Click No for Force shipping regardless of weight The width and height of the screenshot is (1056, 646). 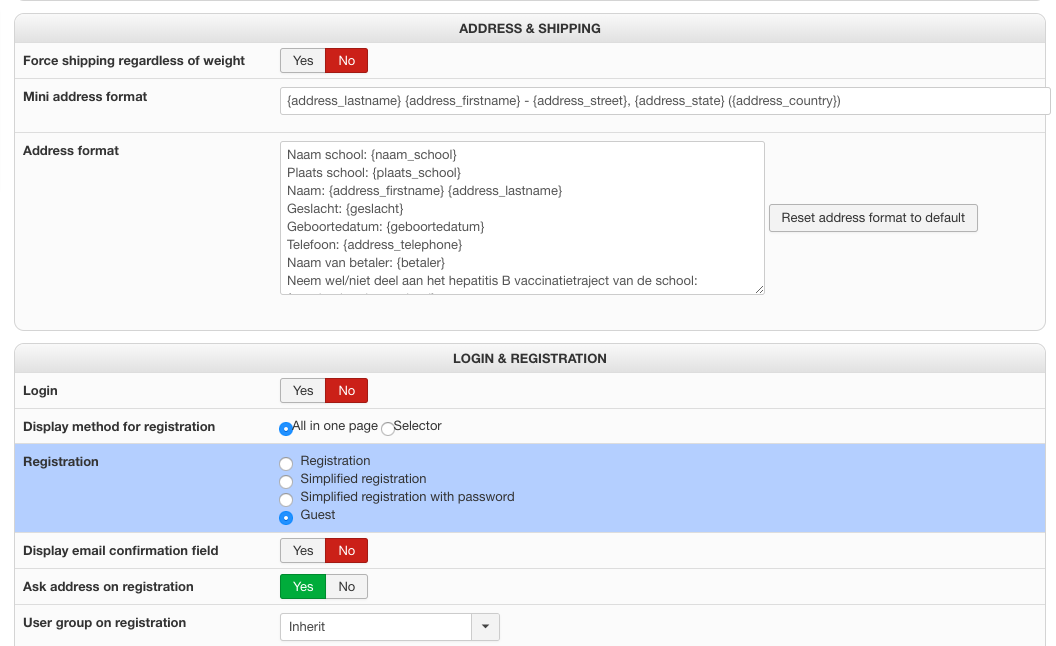click(347, 61)
